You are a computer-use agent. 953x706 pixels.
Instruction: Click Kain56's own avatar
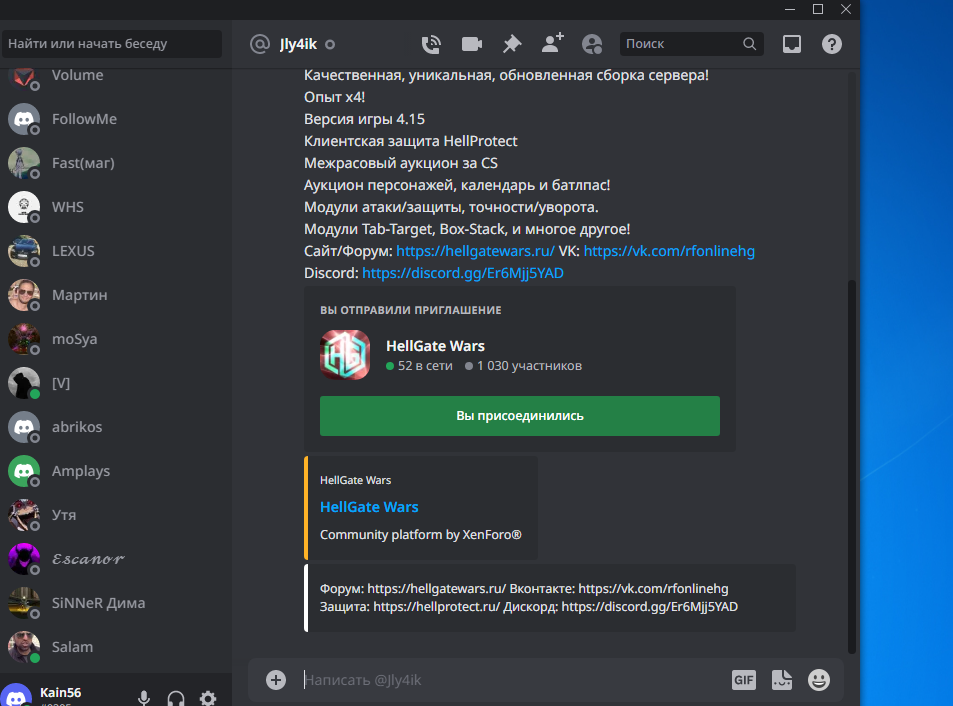click(16, 695)
